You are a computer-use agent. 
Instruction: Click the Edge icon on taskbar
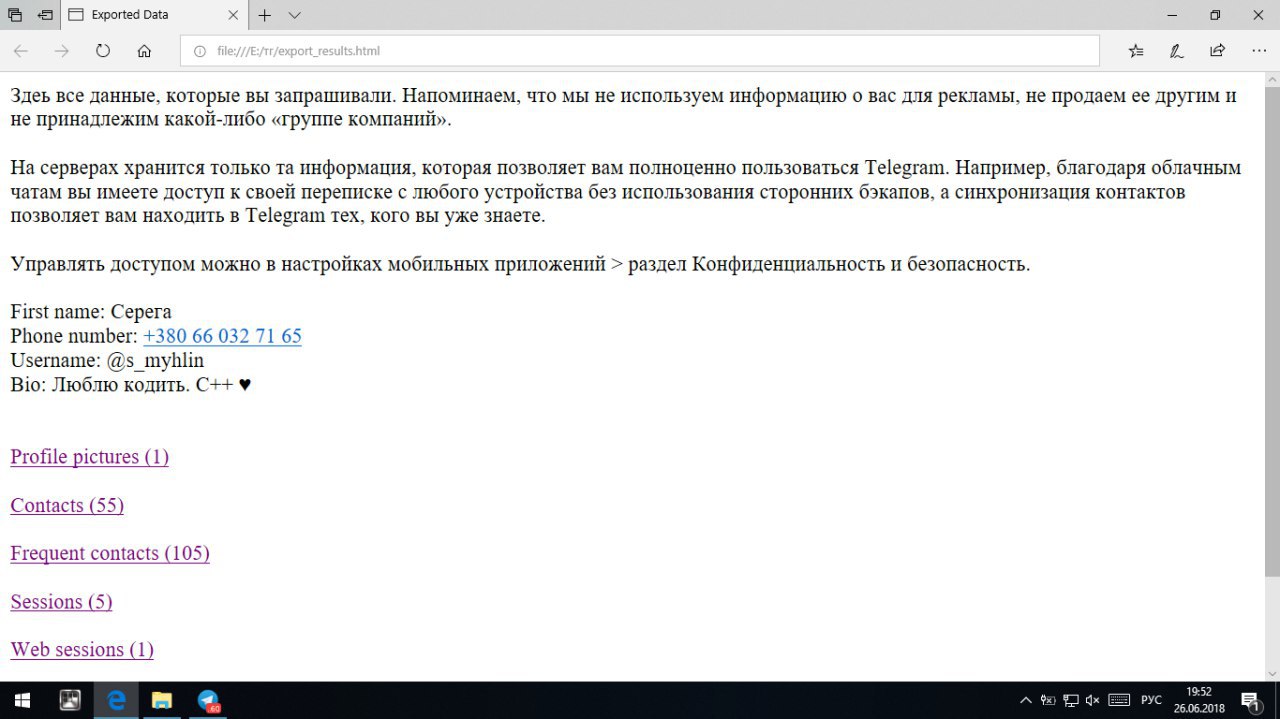coord(116,700)
